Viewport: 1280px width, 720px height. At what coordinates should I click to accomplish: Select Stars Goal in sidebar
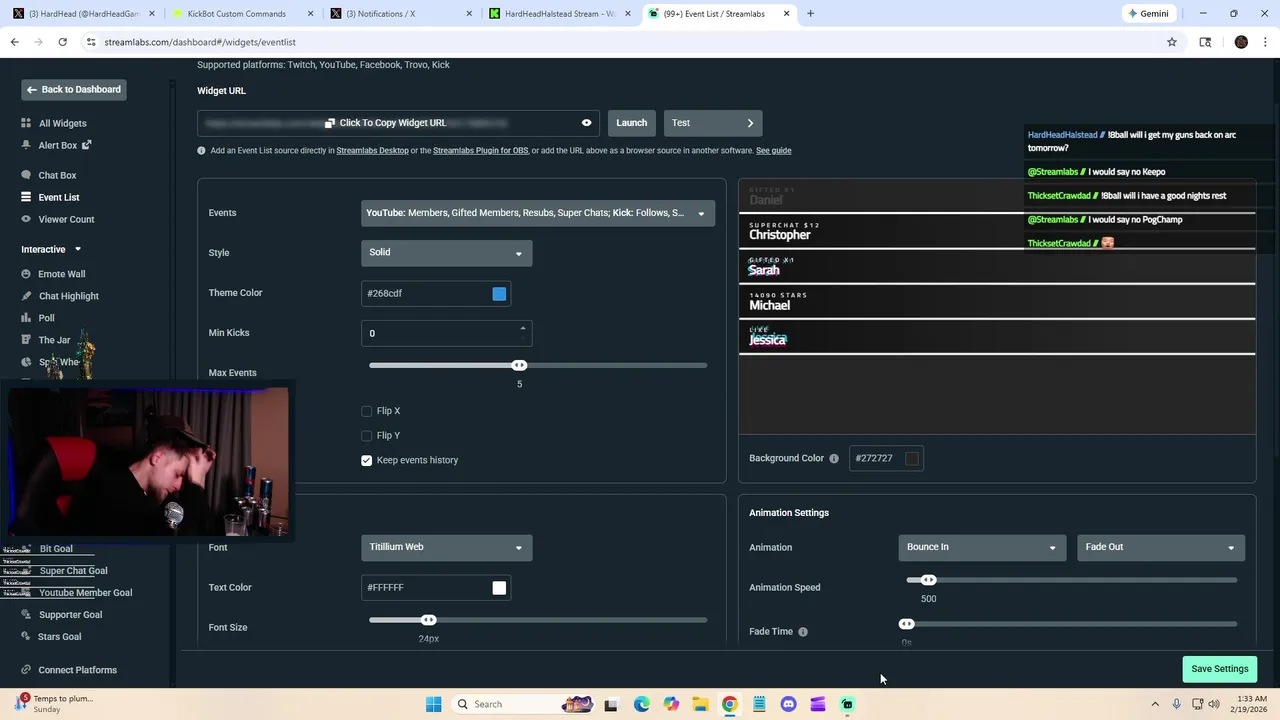(x=60, y=637)
